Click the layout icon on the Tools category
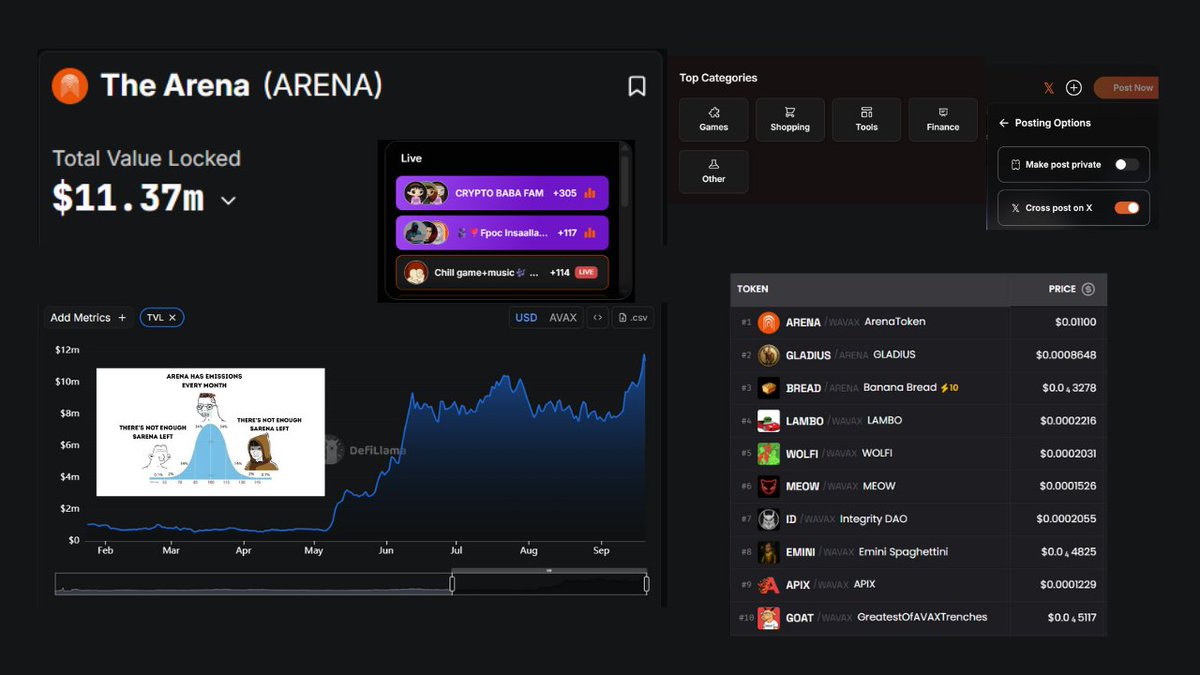Image resolution: width=1200 pixels, height=675 pixels. point(867,112)
